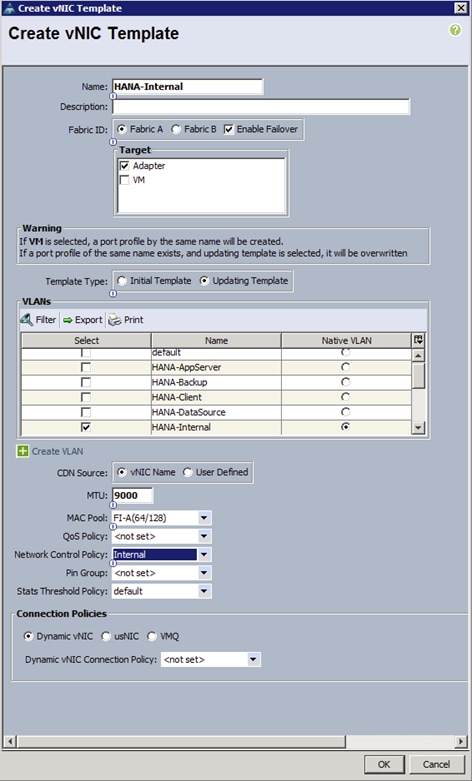Open the QoS Policy dropdown
Image resolution: width=472 pixels, height=781 pixels.
pos(204,536)
